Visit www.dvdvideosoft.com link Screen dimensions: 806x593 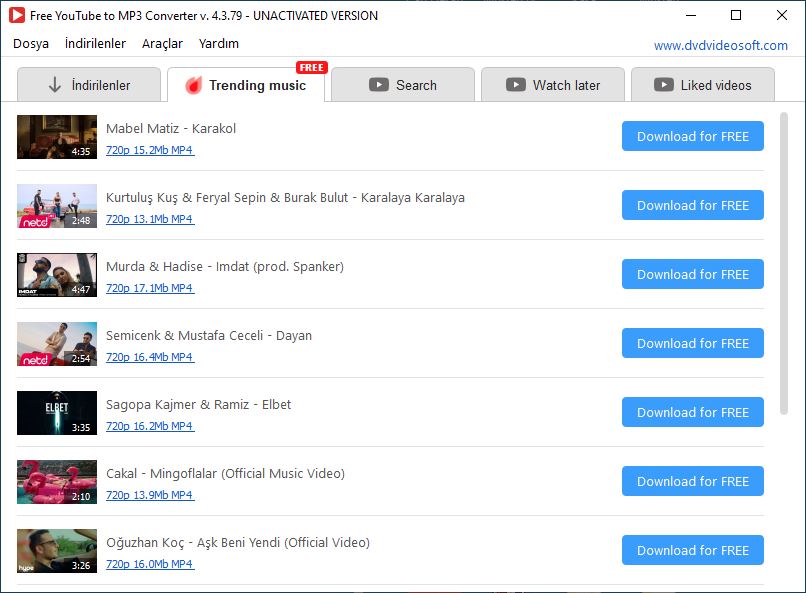[721, 45]
